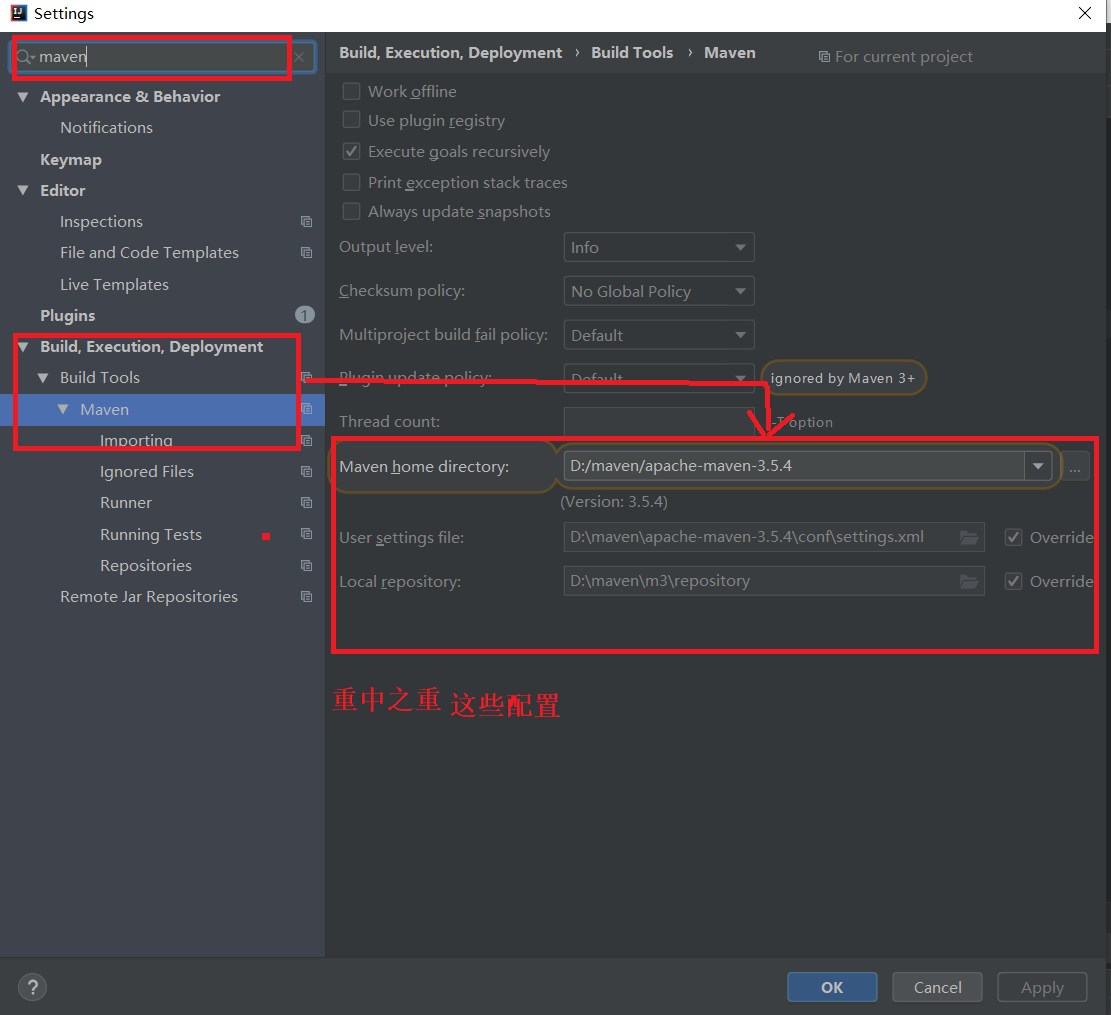Enable the Work offline checkbox
The height and width of the screenshot is (1015, 1111).
coord(351,91)
